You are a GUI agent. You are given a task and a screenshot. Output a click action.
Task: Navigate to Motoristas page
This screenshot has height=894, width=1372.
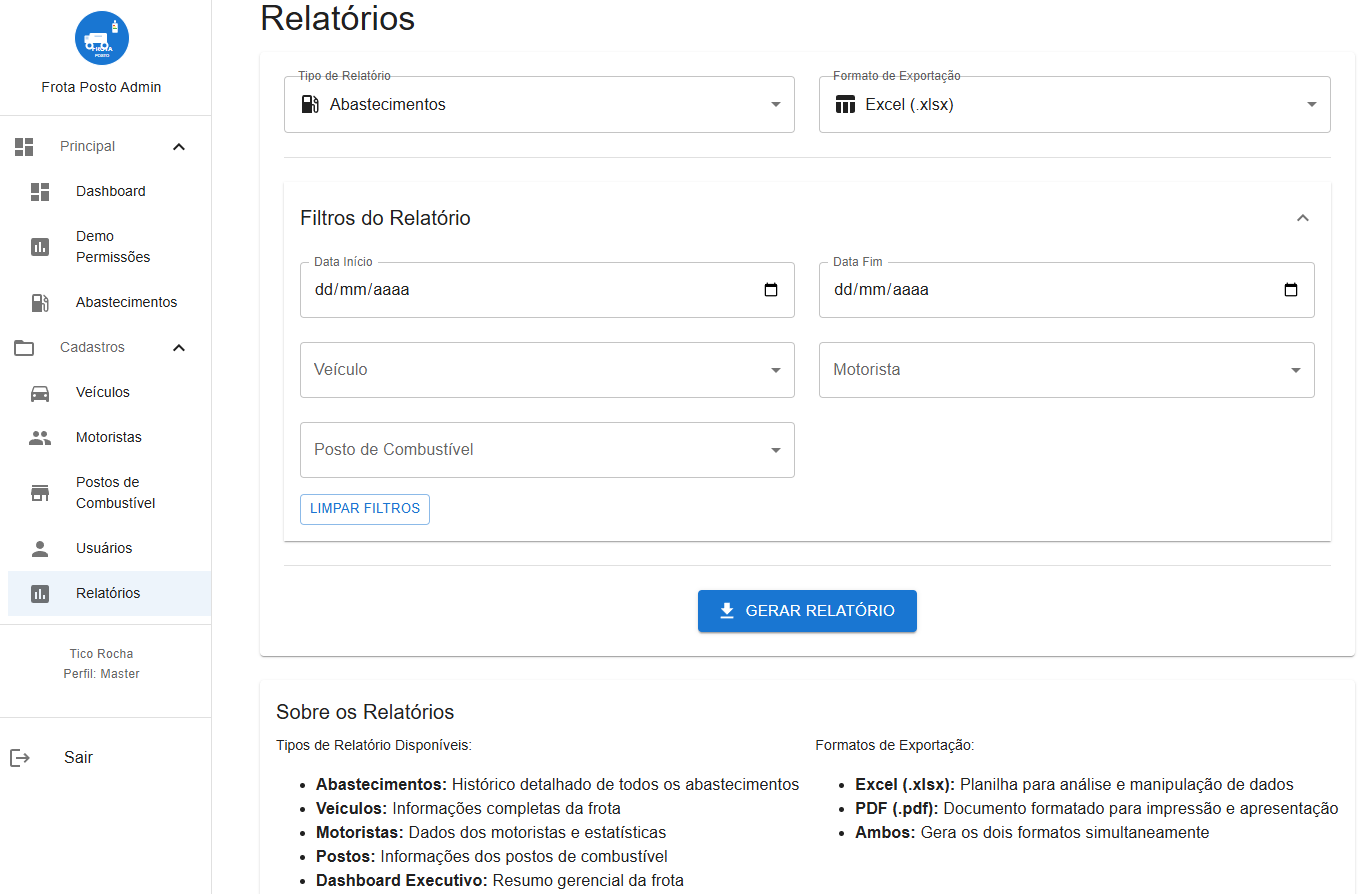(109, 438)
